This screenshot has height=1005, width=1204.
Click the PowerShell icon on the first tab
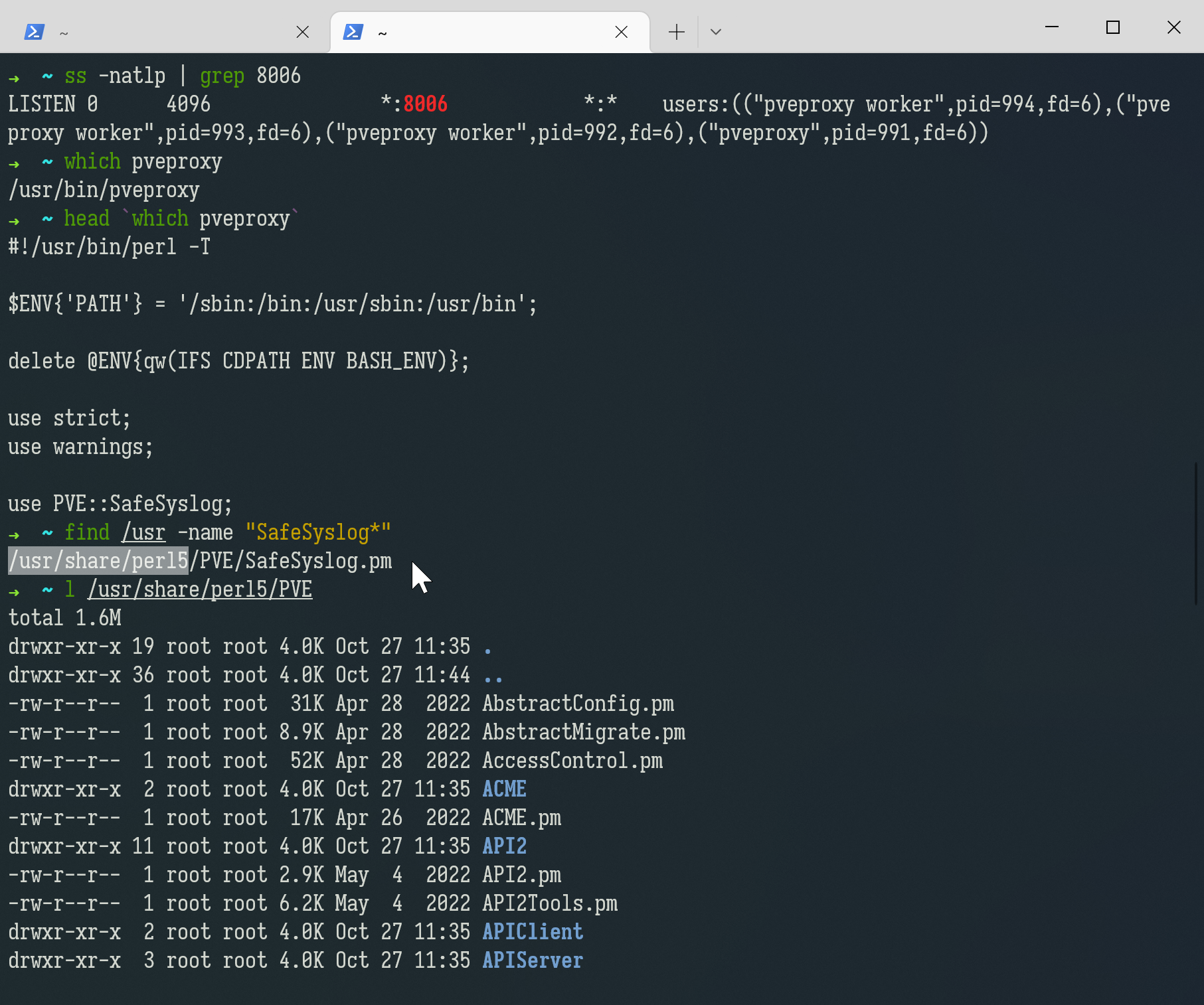click(x=34, y=32)
